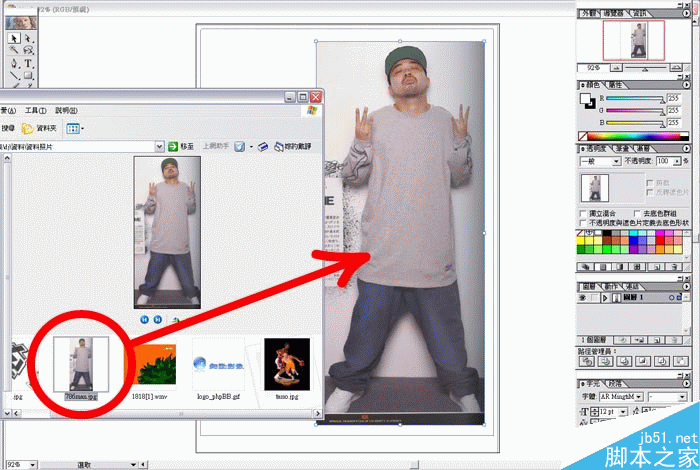This screenshot has width=700, height=470.
Task: Click the Fill/Stroke swatch in Color panel
Action: point(588,101)
